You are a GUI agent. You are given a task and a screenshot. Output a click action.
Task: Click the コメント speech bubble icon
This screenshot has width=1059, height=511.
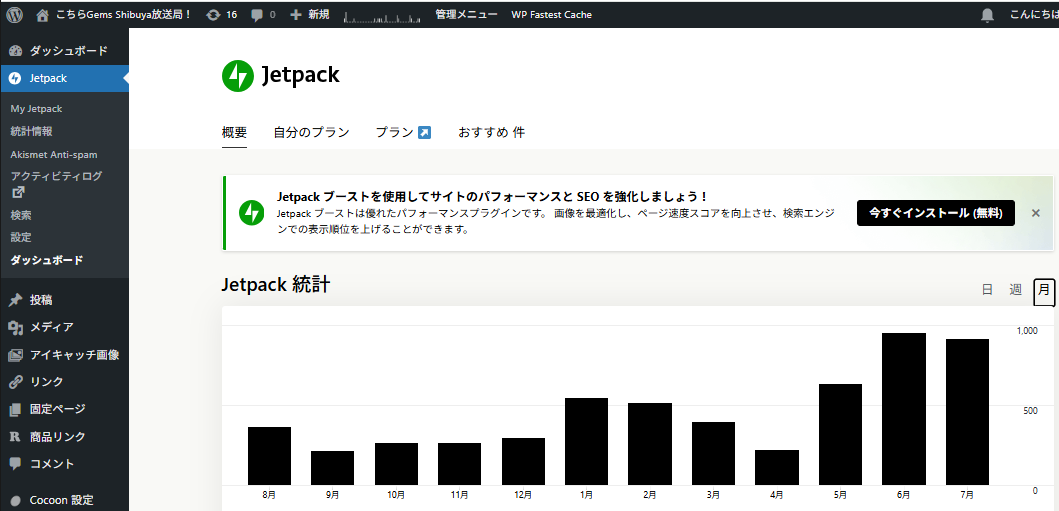(x=16, y=464)
